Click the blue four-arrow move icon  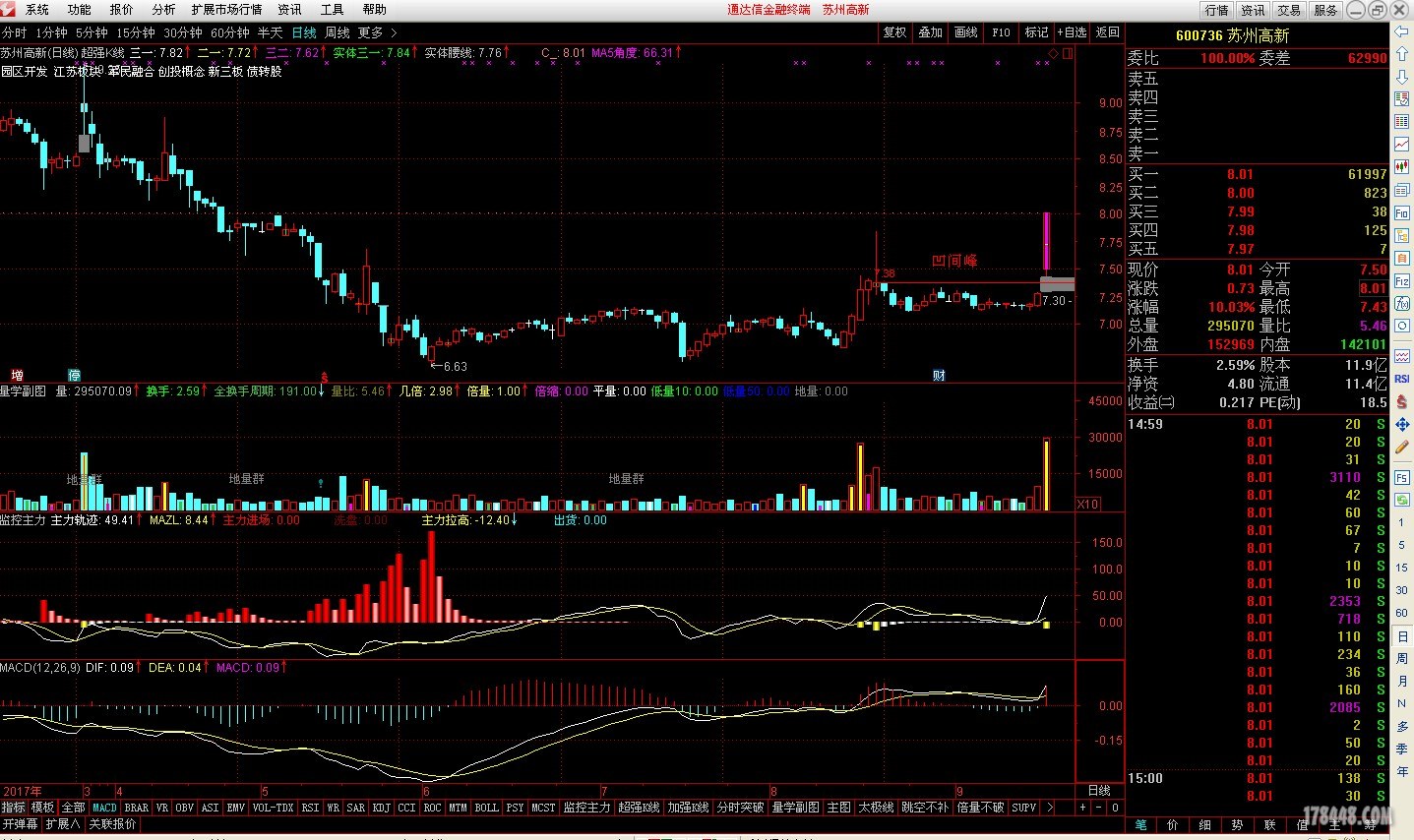click(x=1402, y=424)
